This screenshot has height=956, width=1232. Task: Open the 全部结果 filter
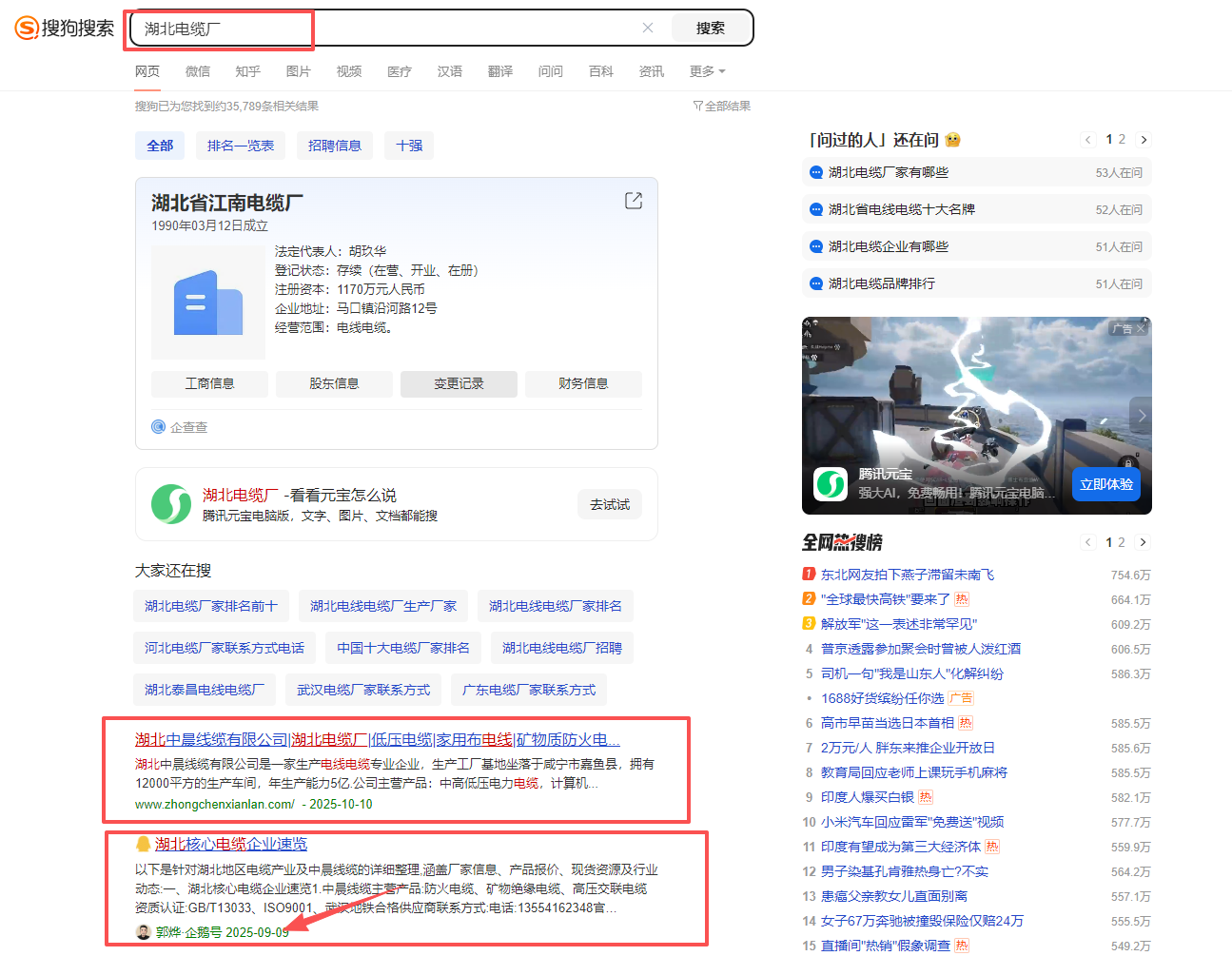[x=722, y=106]
